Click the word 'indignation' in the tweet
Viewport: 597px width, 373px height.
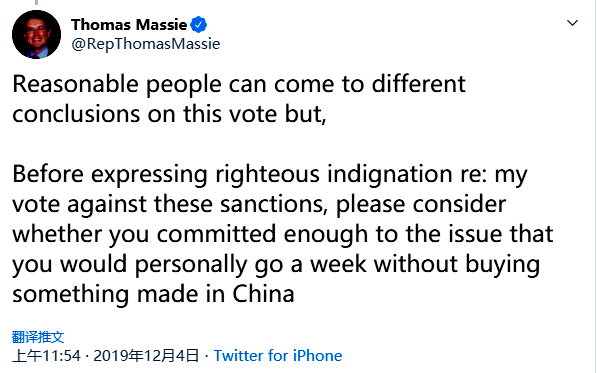[x=389, y=175]
